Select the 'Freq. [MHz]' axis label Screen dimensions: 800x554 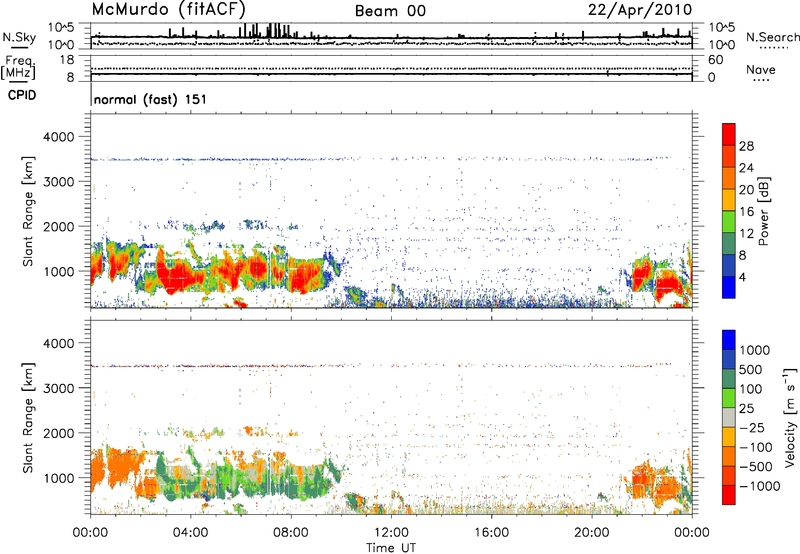[x=18, y=67]
